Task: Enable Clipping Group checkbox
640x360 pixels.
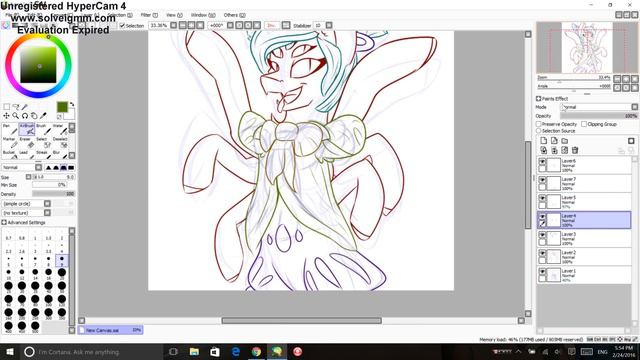Action: coord(584,124)
